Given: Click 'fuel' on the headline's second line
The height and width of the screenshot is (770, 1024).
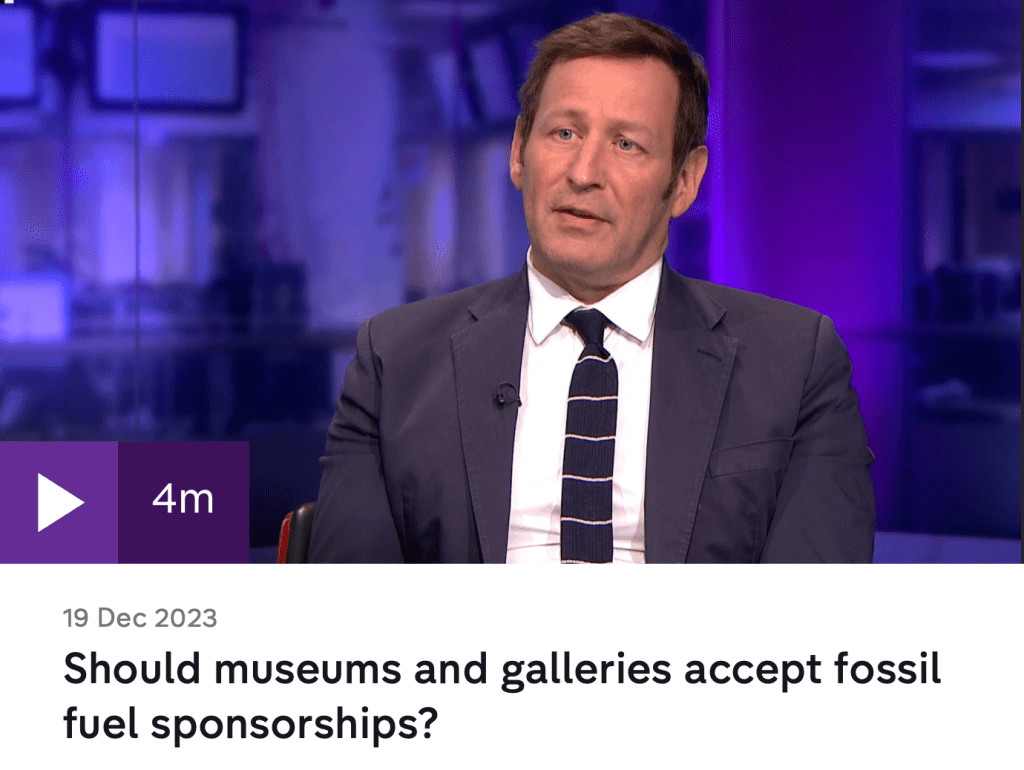Looking at the screenshot, I should pyautogui.click(x=101, y=723).
